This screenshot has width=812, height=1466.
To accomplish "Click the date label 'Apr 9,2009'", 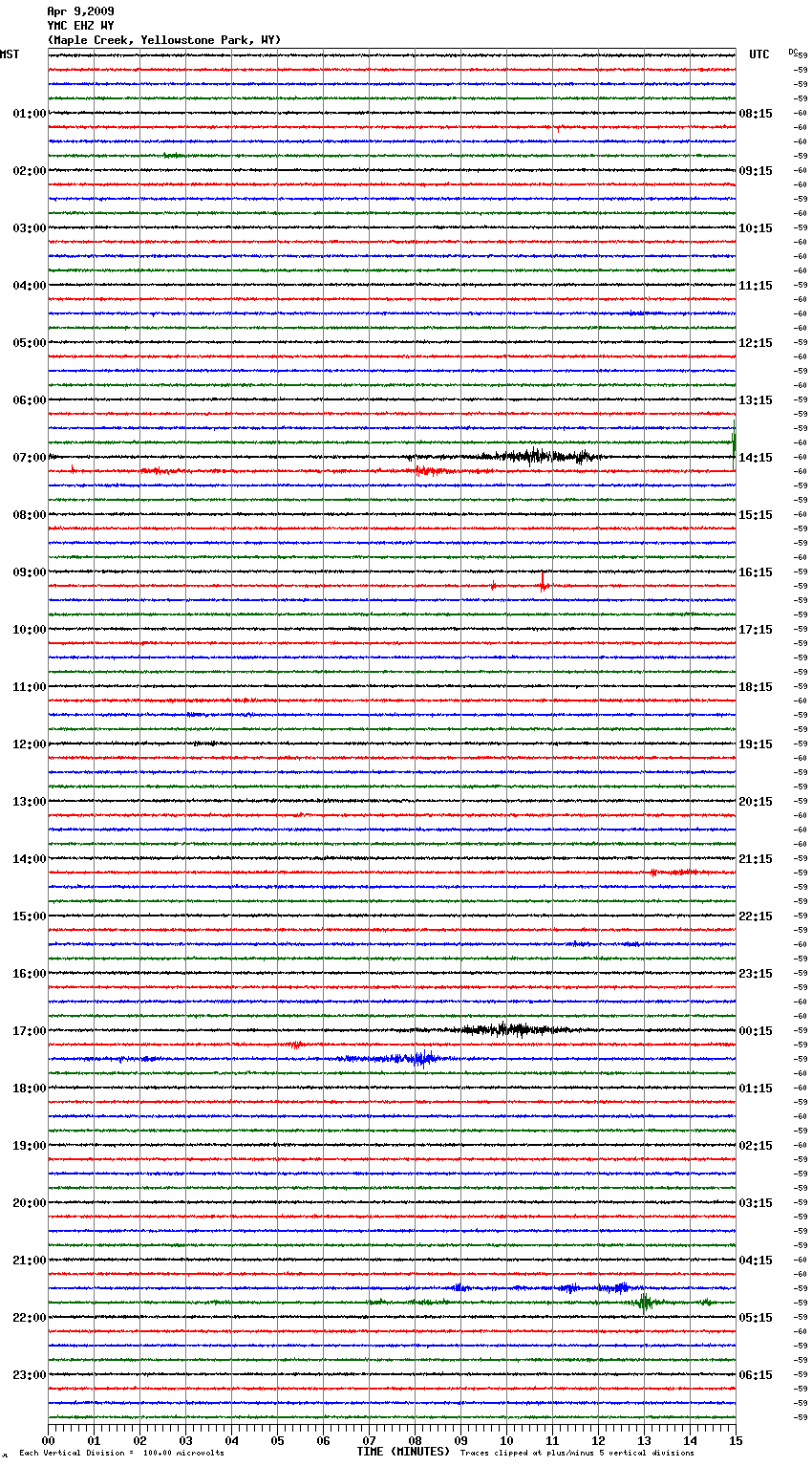I will [x=80, y=11].
